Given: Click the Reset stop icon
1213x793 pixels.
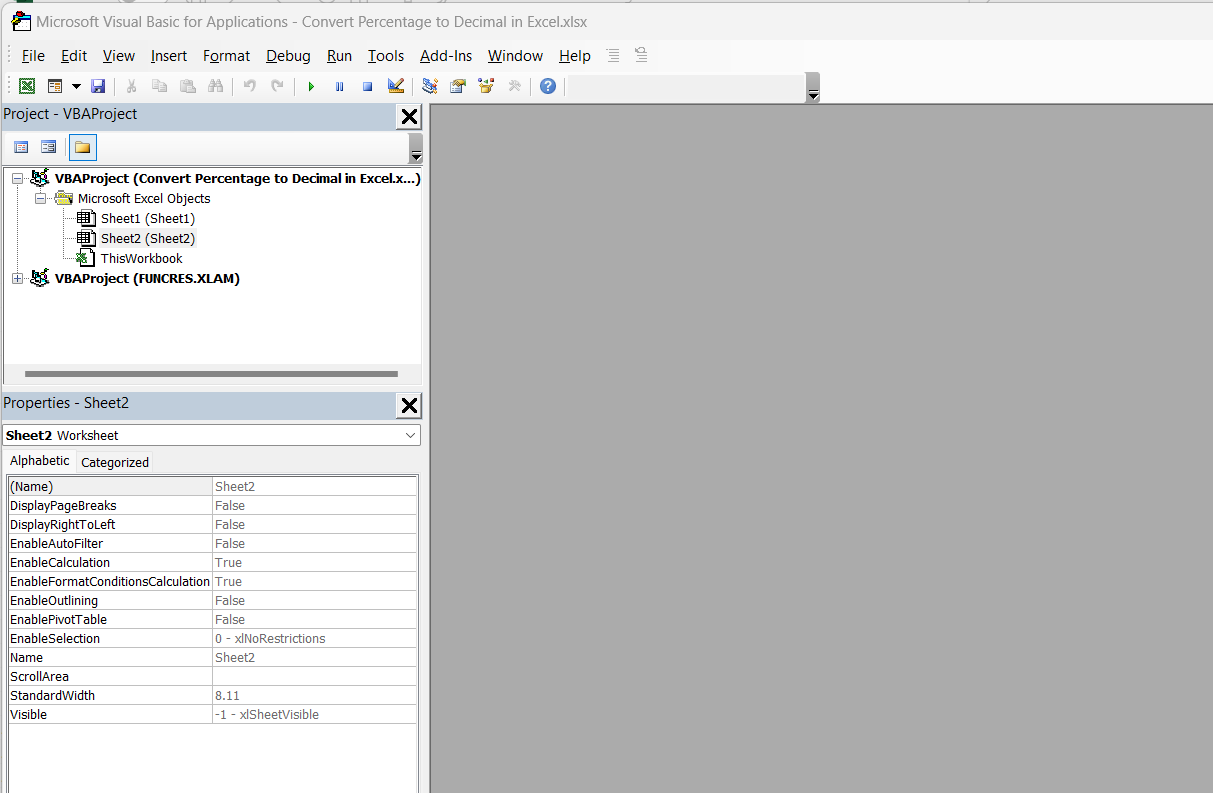Looking at the screenshot, I should 367,87.
